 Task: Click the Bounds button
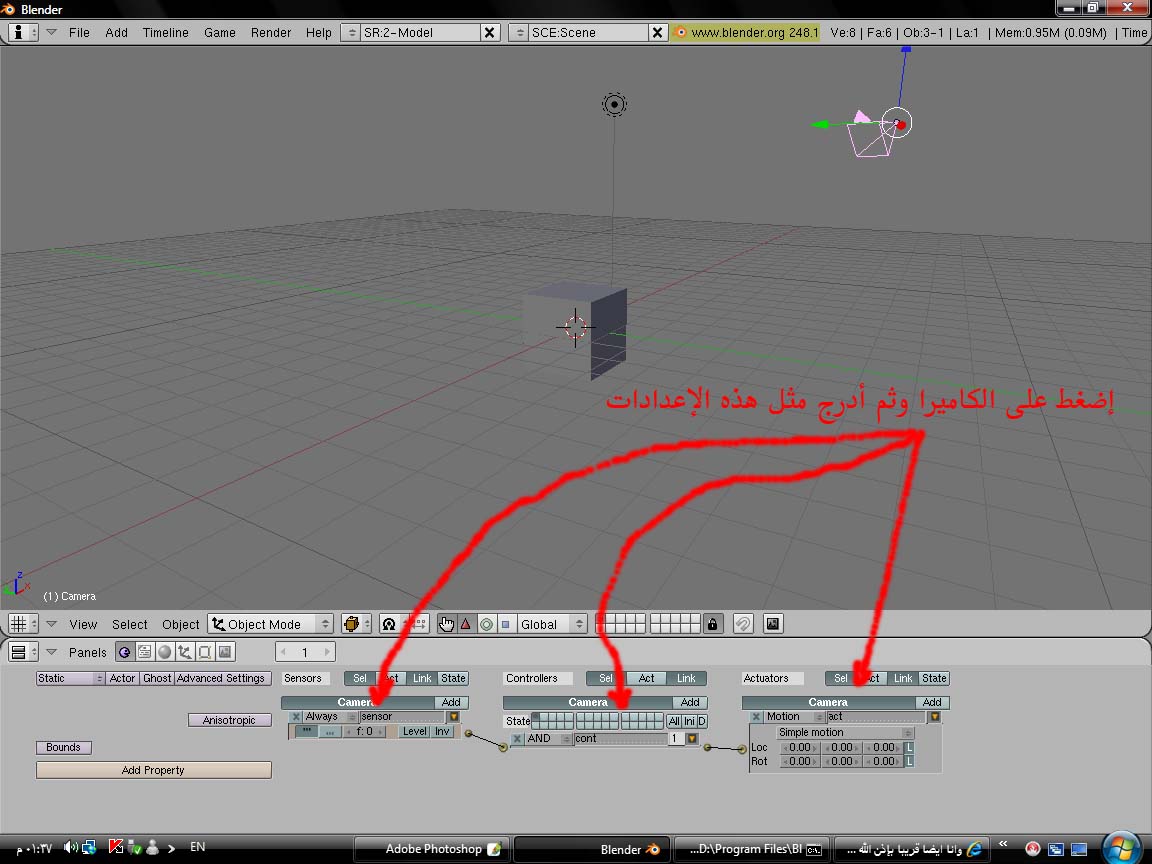point(64,747)
